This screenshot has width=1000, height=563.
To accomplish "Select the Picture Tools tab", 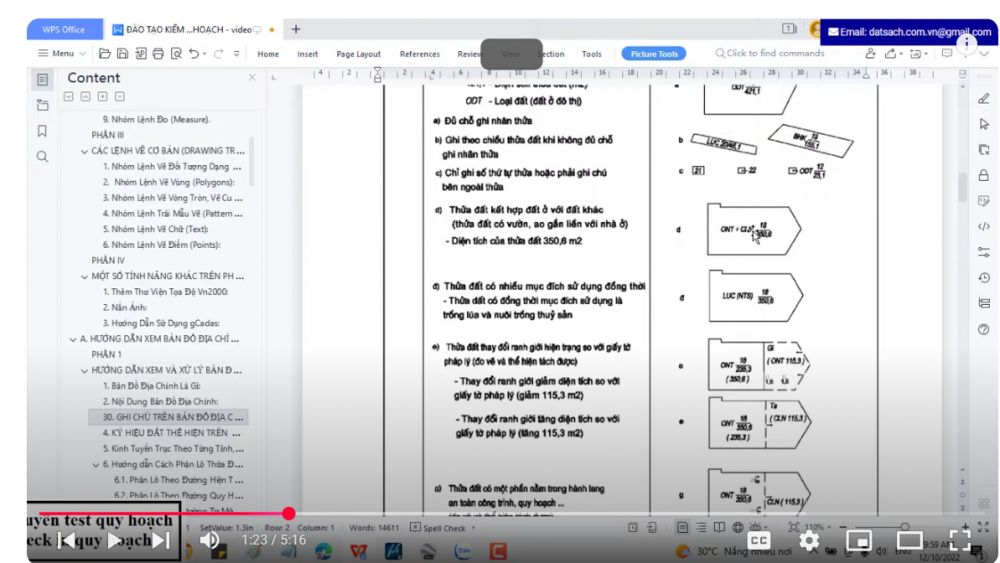I will 654,54.
